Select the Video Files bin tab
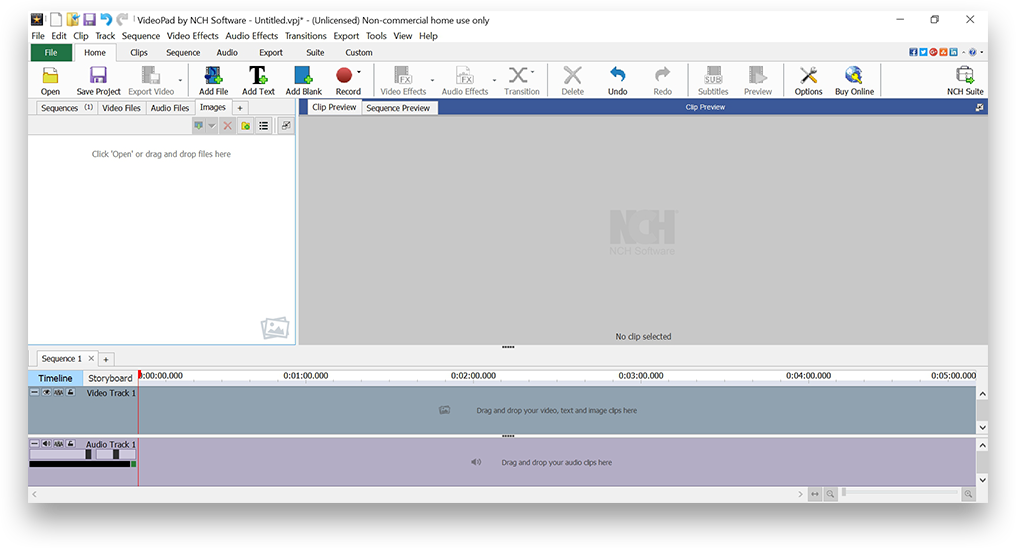 pos(121,108)
